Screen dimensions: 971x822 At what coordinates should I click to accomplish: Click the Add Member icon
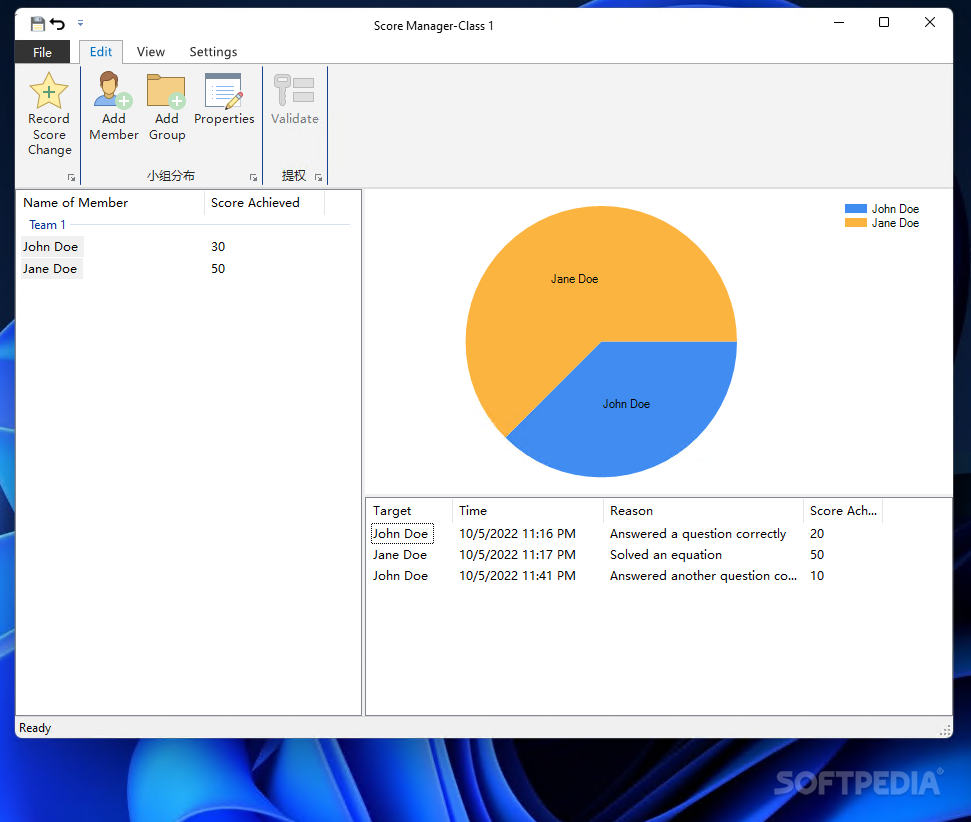(113, 90)
